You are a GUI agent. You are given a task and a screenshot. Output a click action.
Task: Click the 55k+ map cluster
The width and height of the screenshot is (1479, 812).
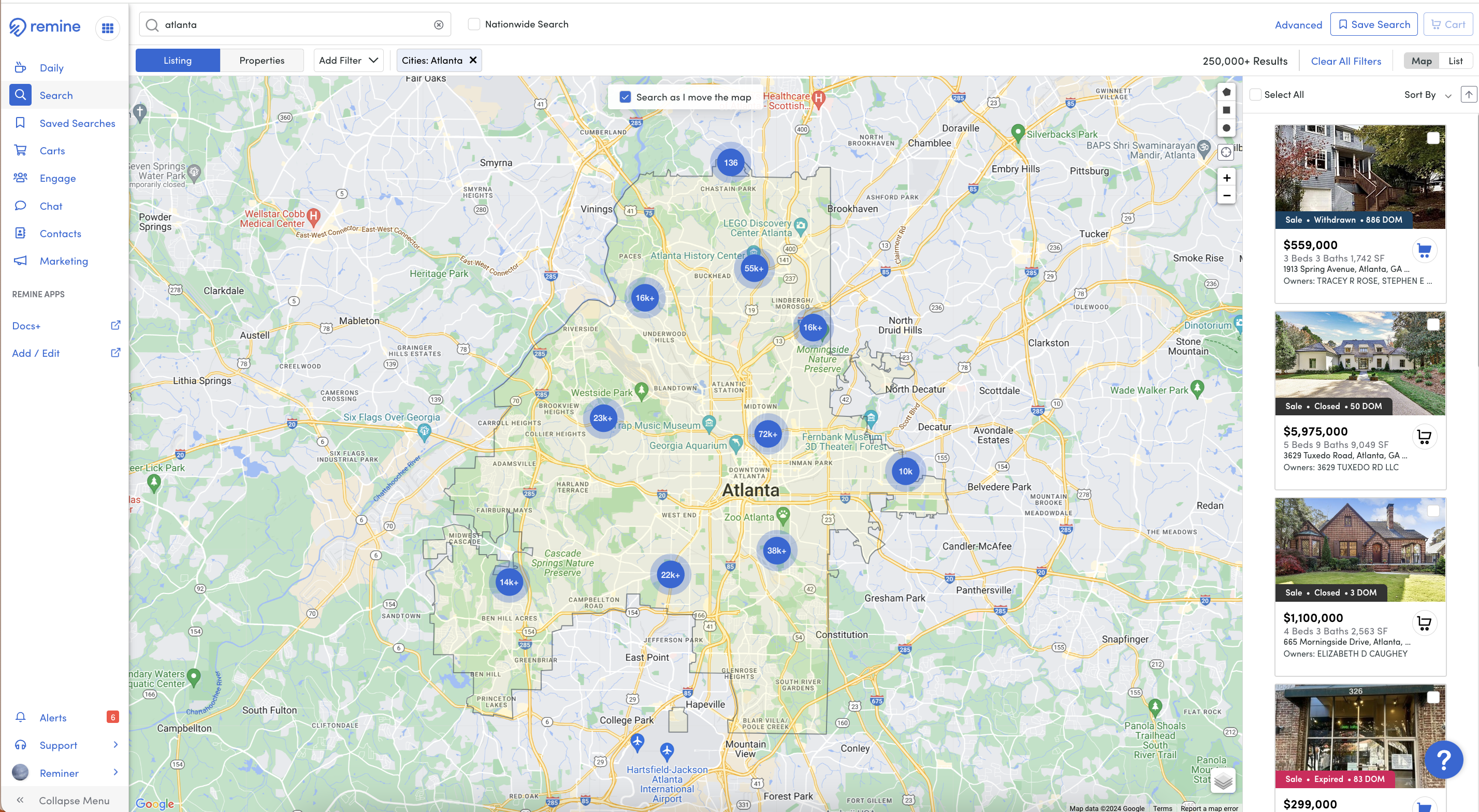coord(754,268)
